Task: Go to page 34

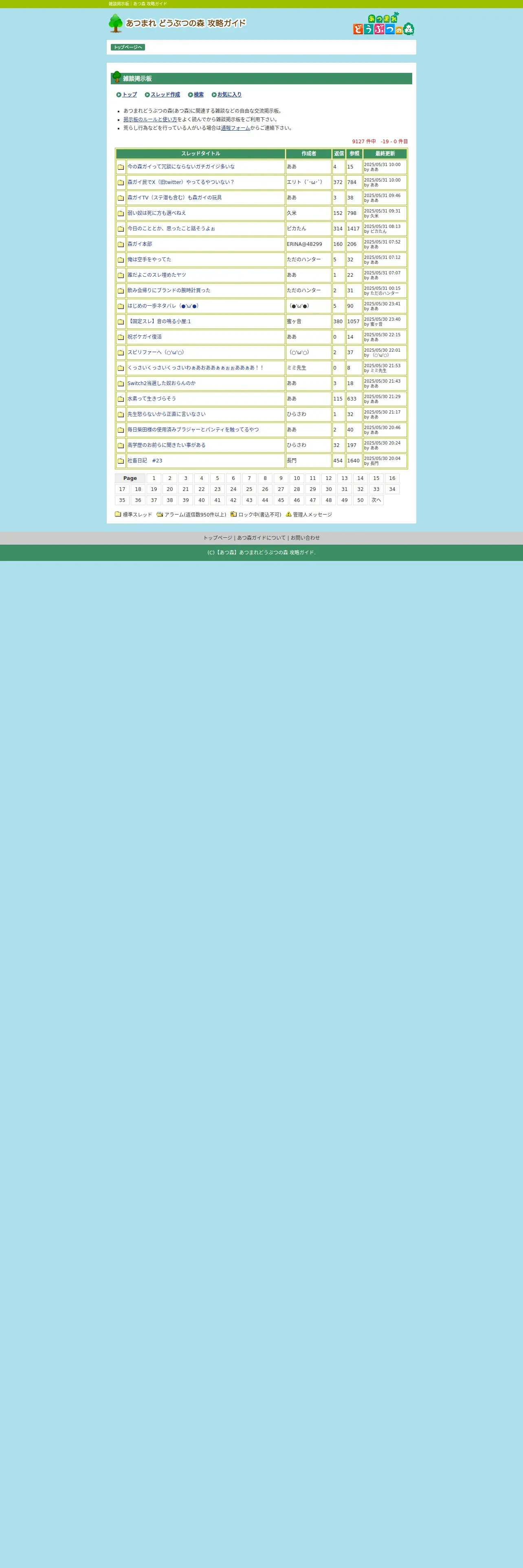Action: [x=392, y=489]
